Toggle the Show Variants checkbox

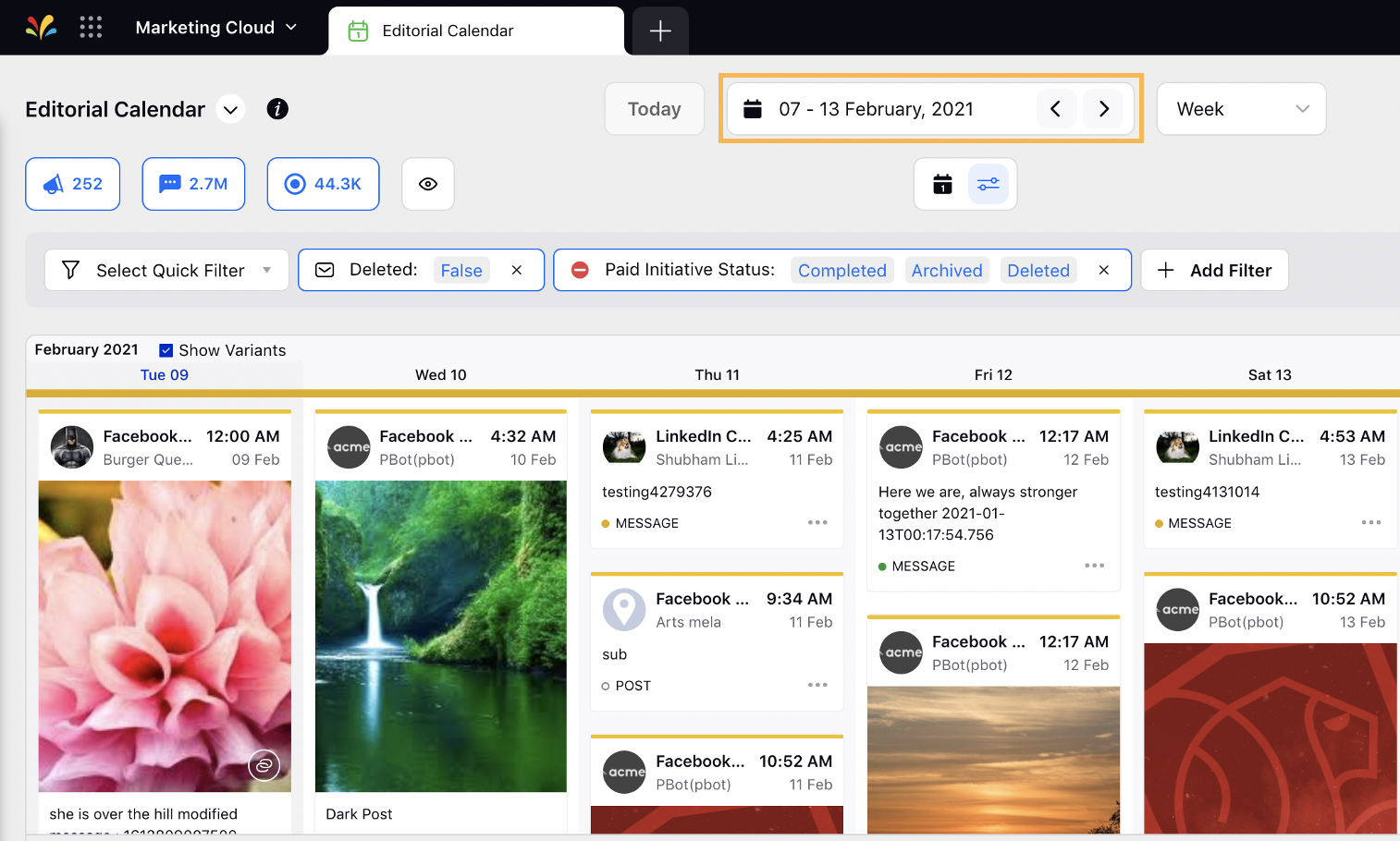(x=166, y=350)
